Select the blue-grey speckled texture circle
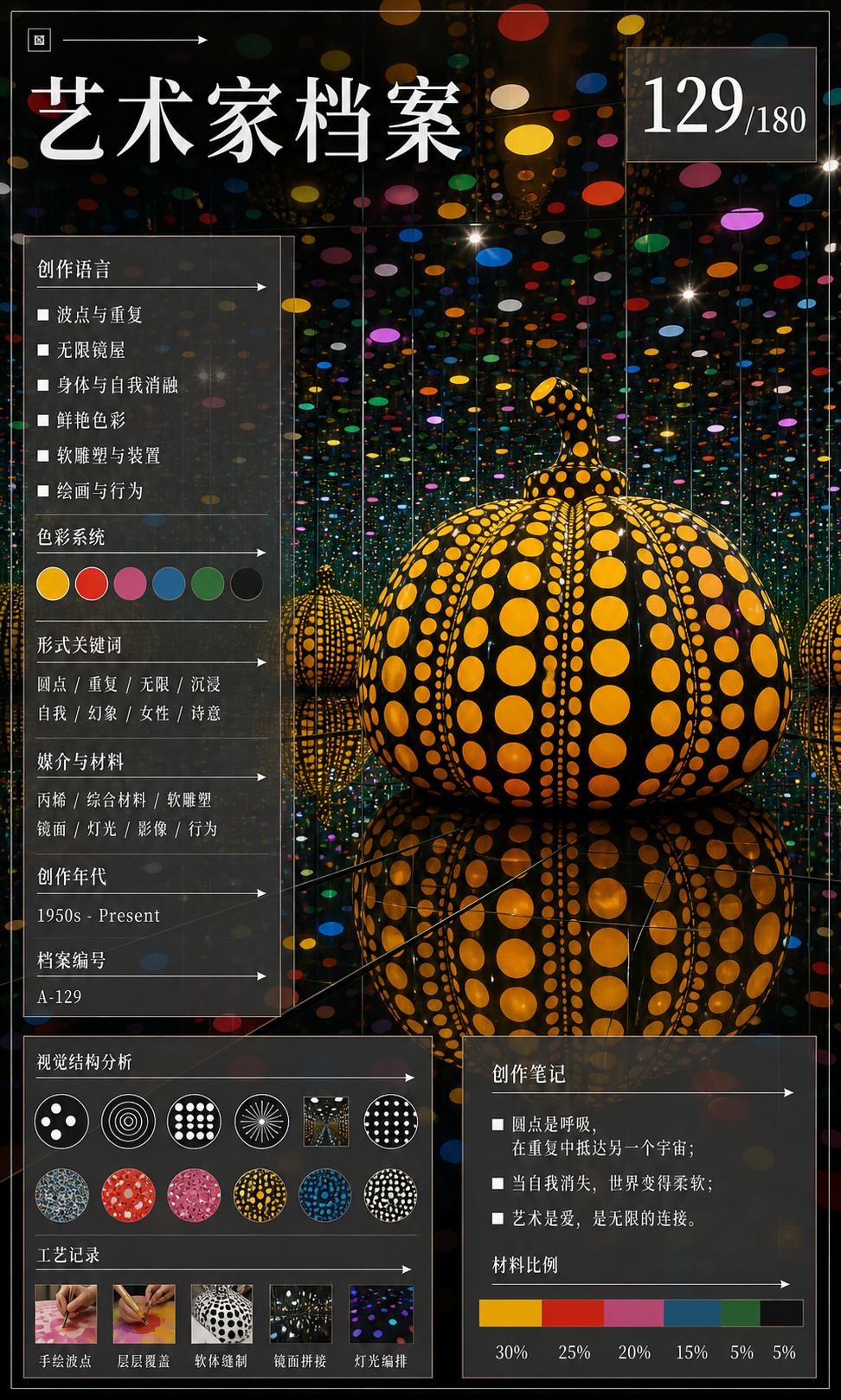 click(61, 1195)
